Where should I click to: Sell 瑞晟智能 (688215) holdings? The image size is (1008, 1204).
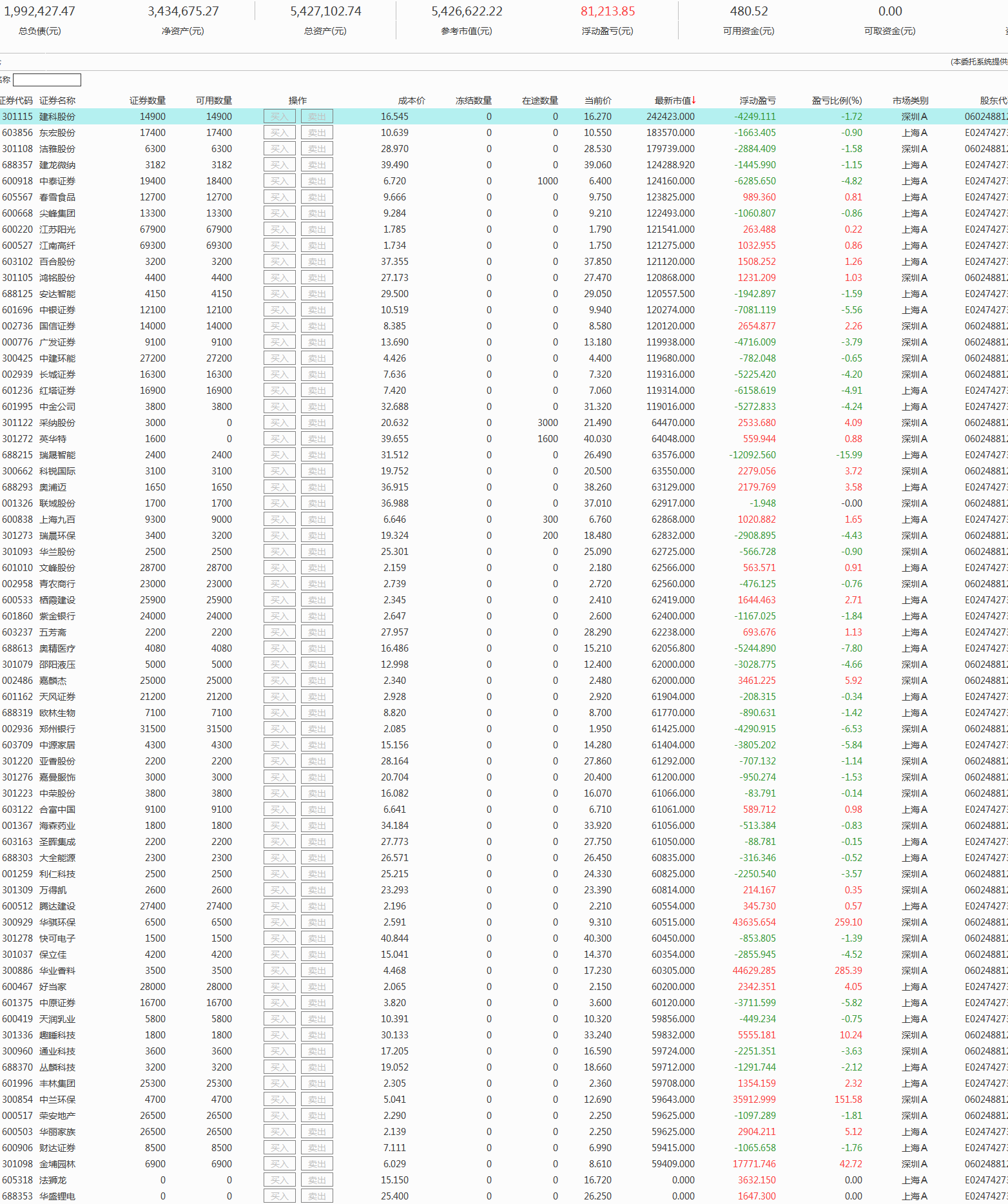(x=316, y=455)
